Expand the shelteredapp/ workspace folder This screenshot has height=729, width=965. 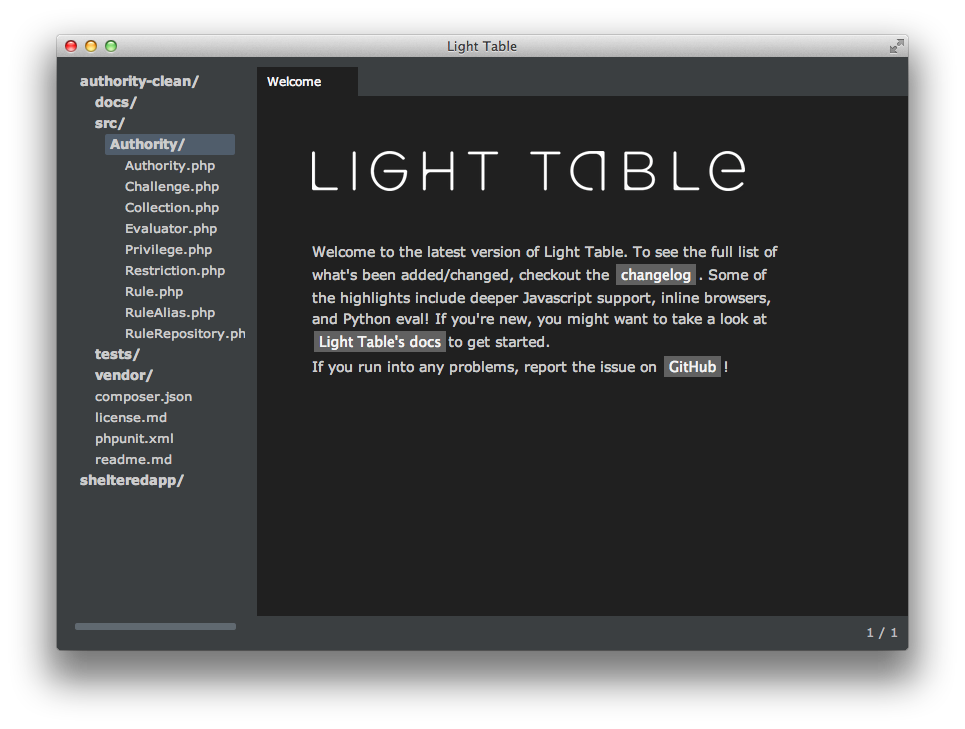coord(131,480)
